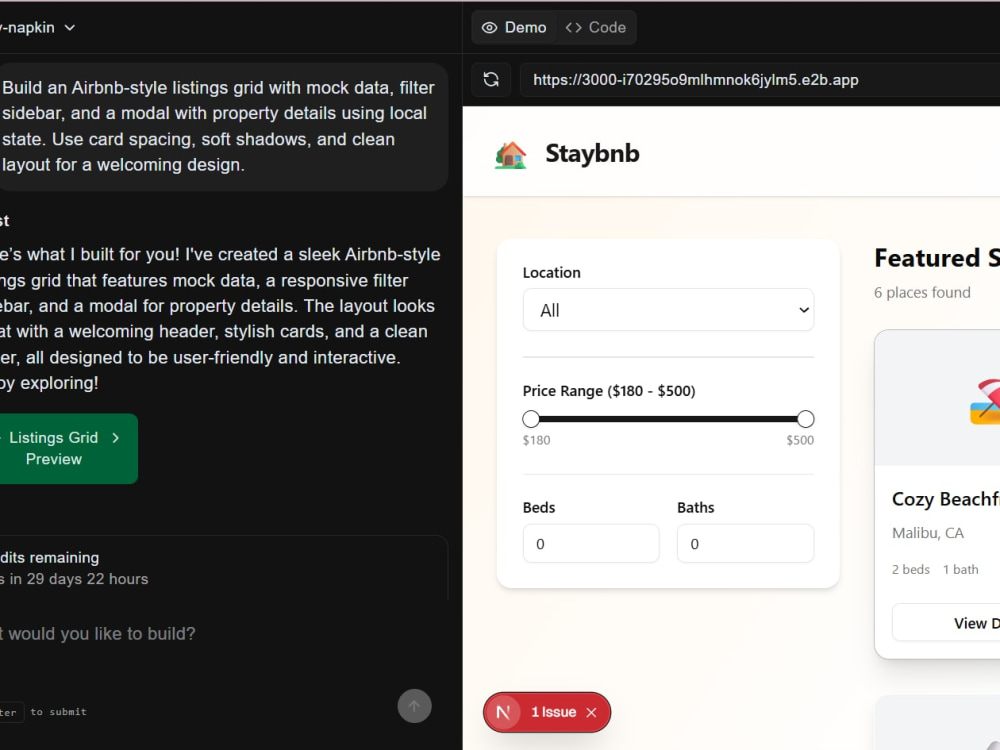Click the beach umbrella listing image

(x=984, y=402)
